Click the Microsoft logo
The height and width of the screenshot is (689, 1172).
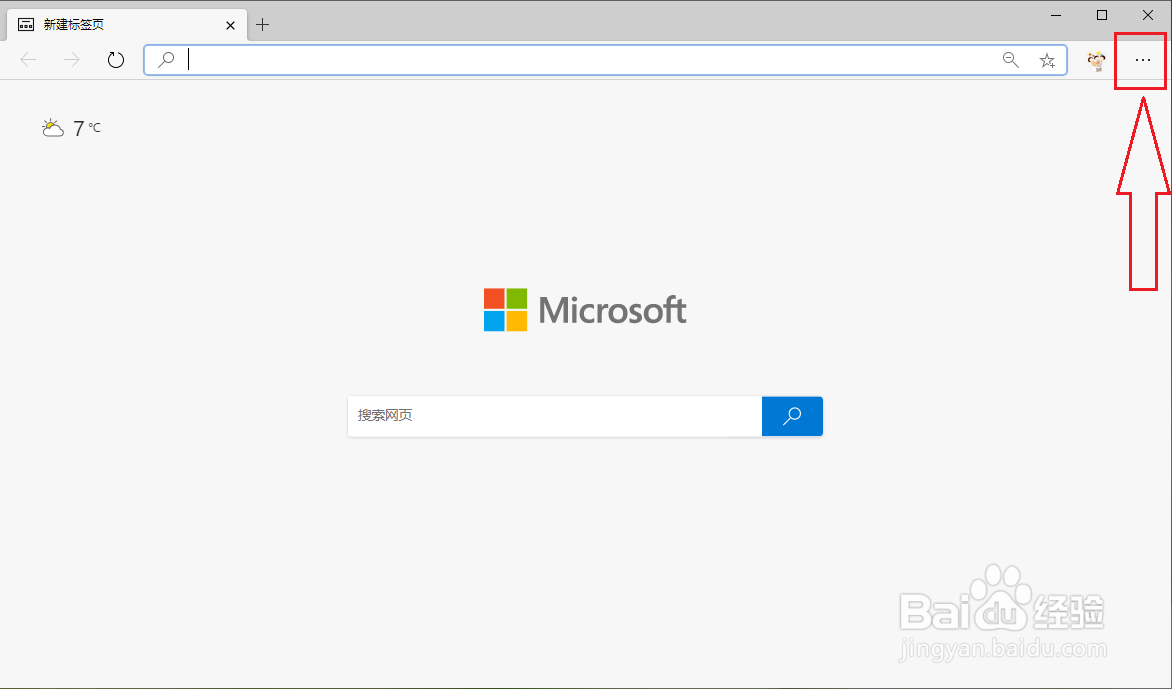click(585, 309)
